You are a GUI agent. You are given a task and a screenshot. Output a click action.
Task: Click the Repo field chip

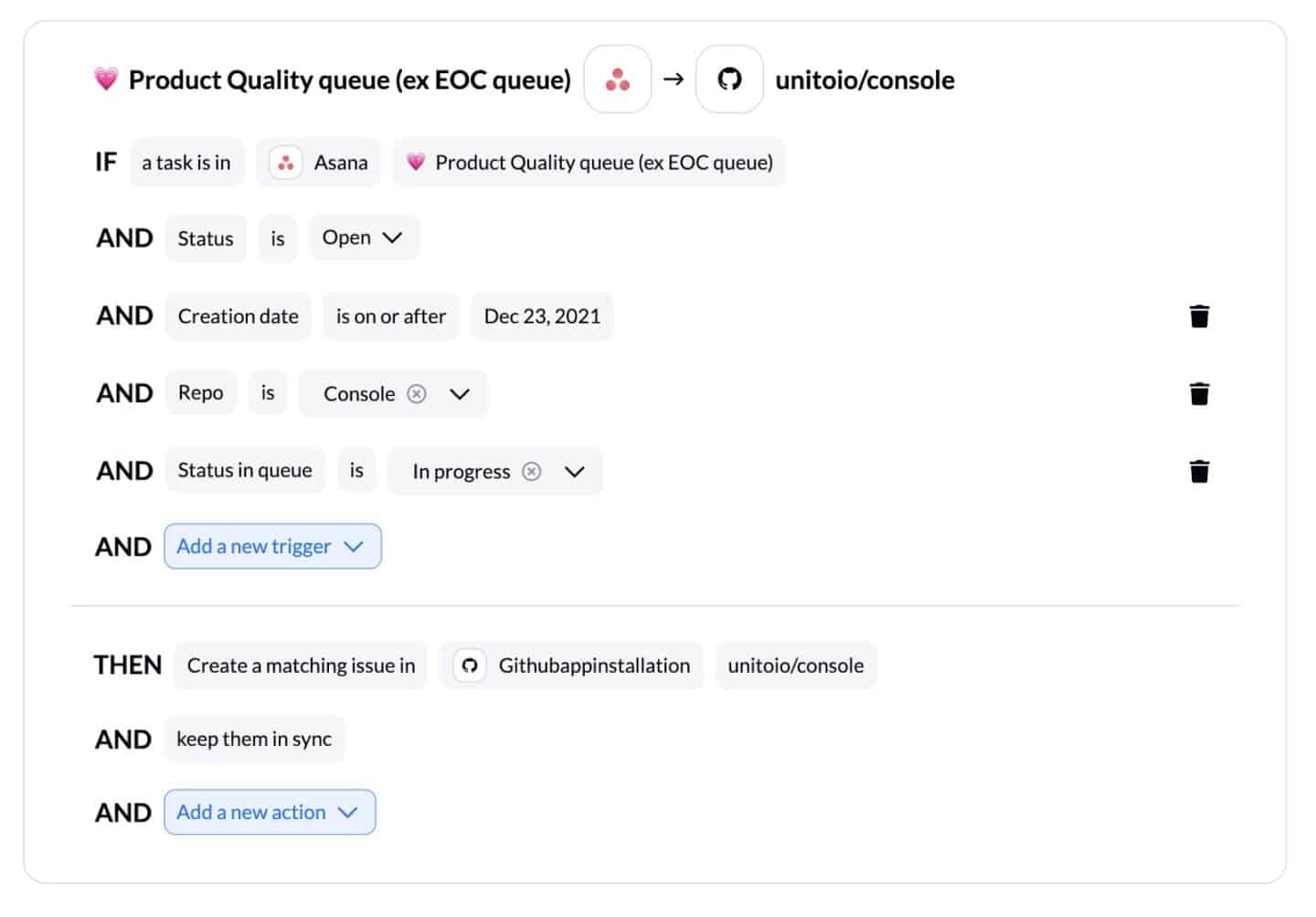click(x=201, y=393)
